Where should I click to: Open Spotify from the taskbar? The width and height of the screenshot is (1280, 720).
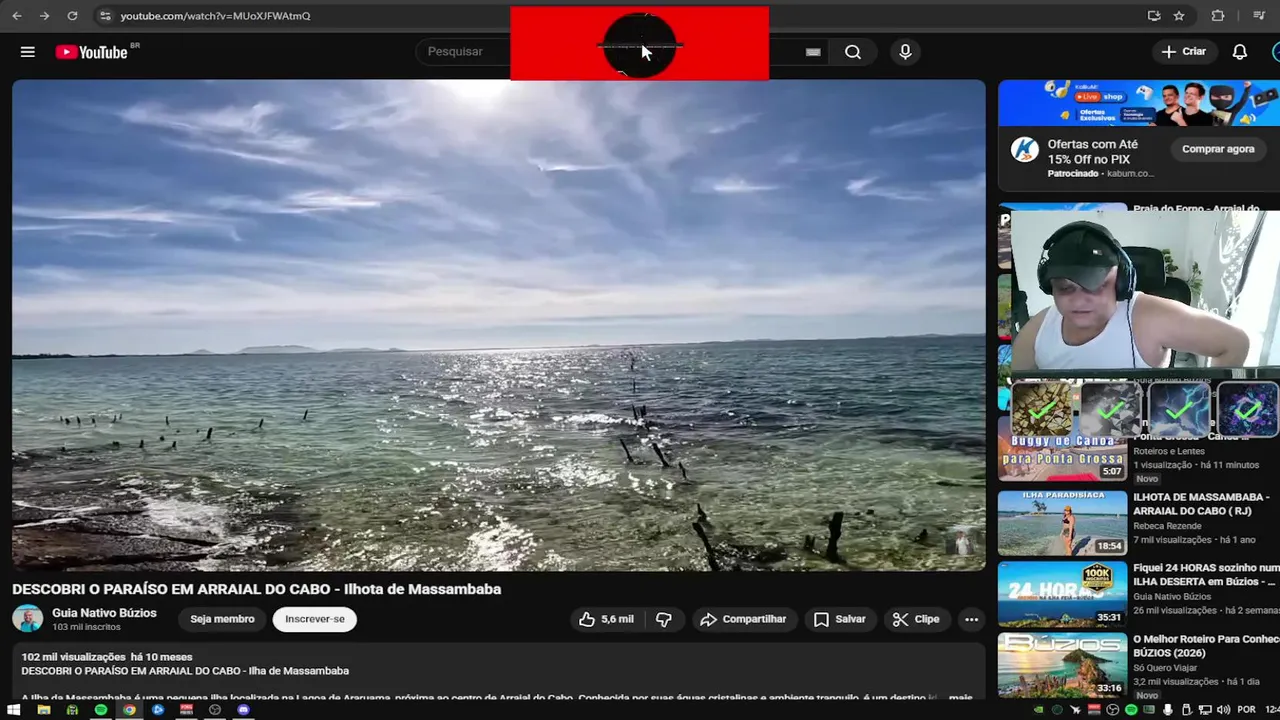[101, 710]
